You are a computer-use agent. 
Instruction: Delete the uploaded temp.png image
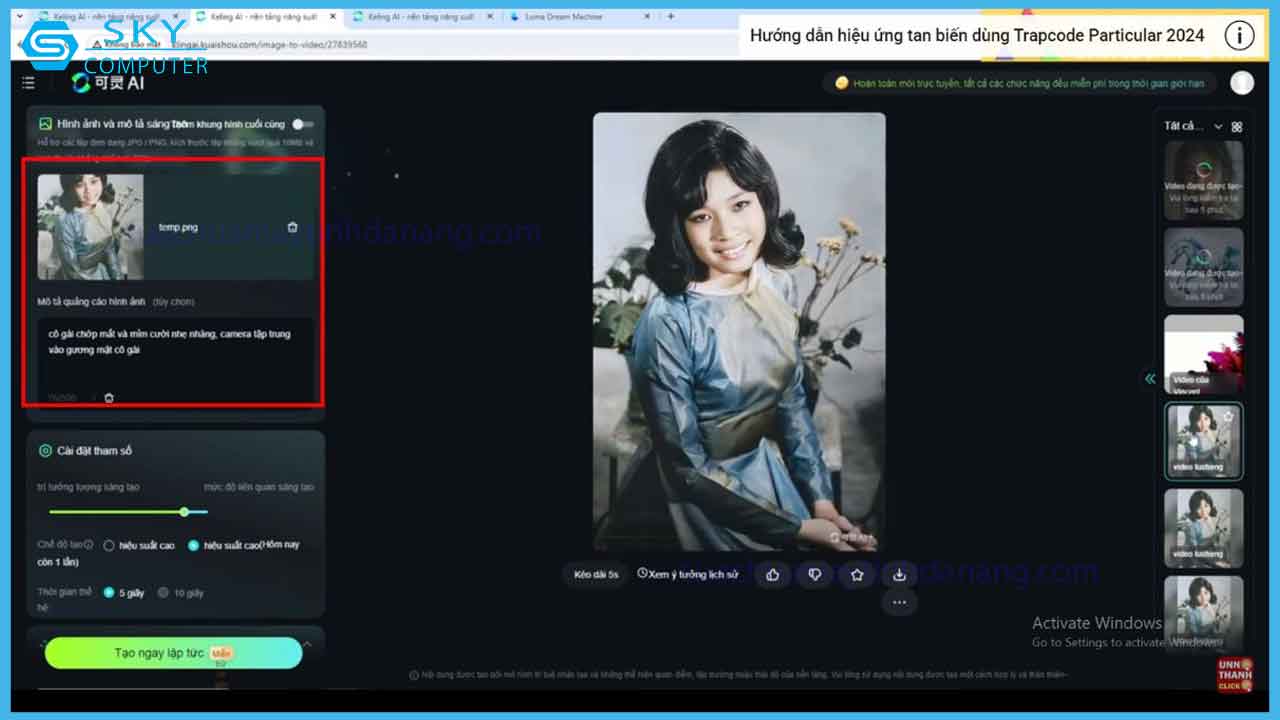(292, 227)
